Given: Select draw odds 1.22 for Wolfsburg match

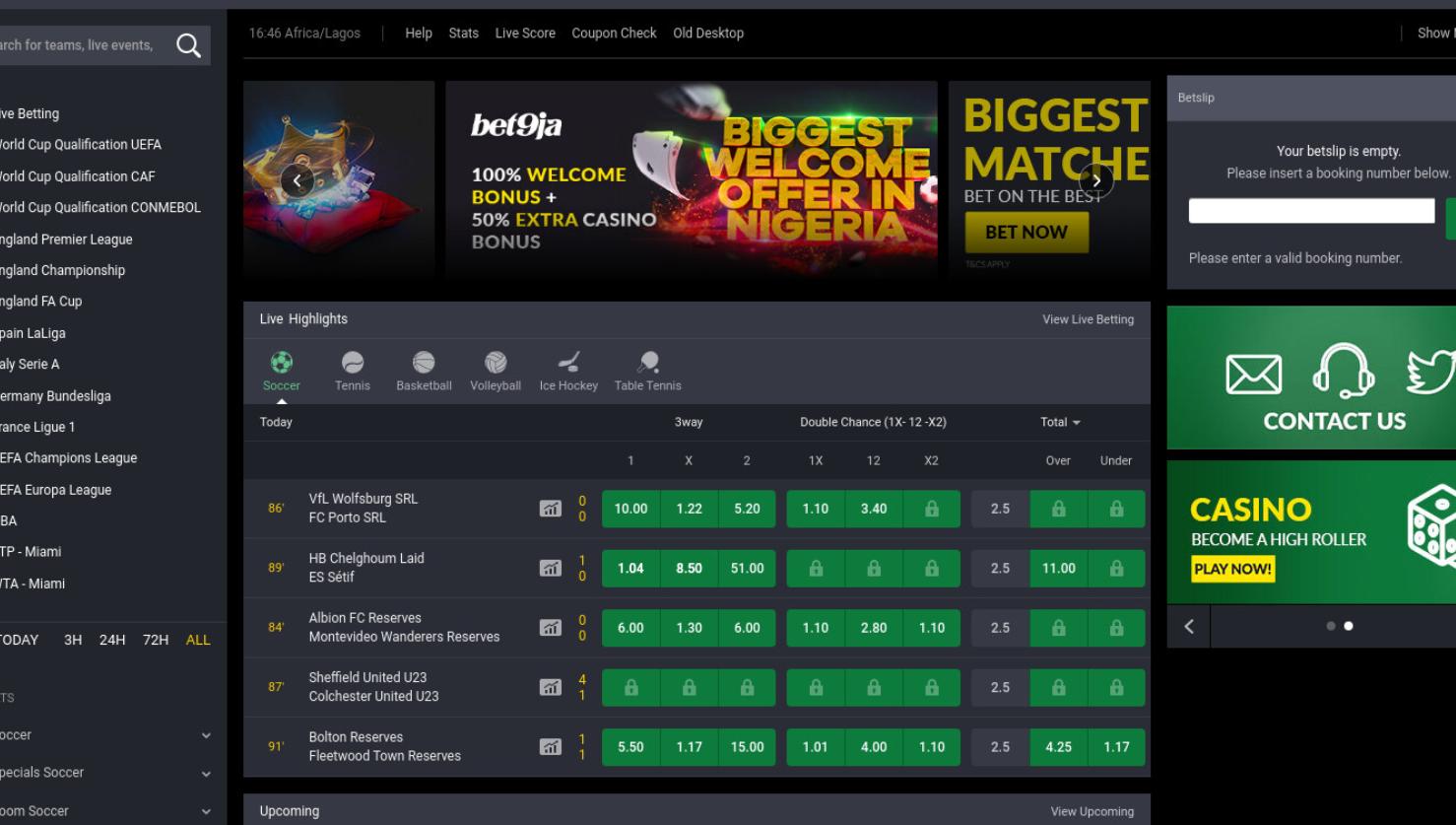Looking at the screenshot, I should click(x=689, y=509).
